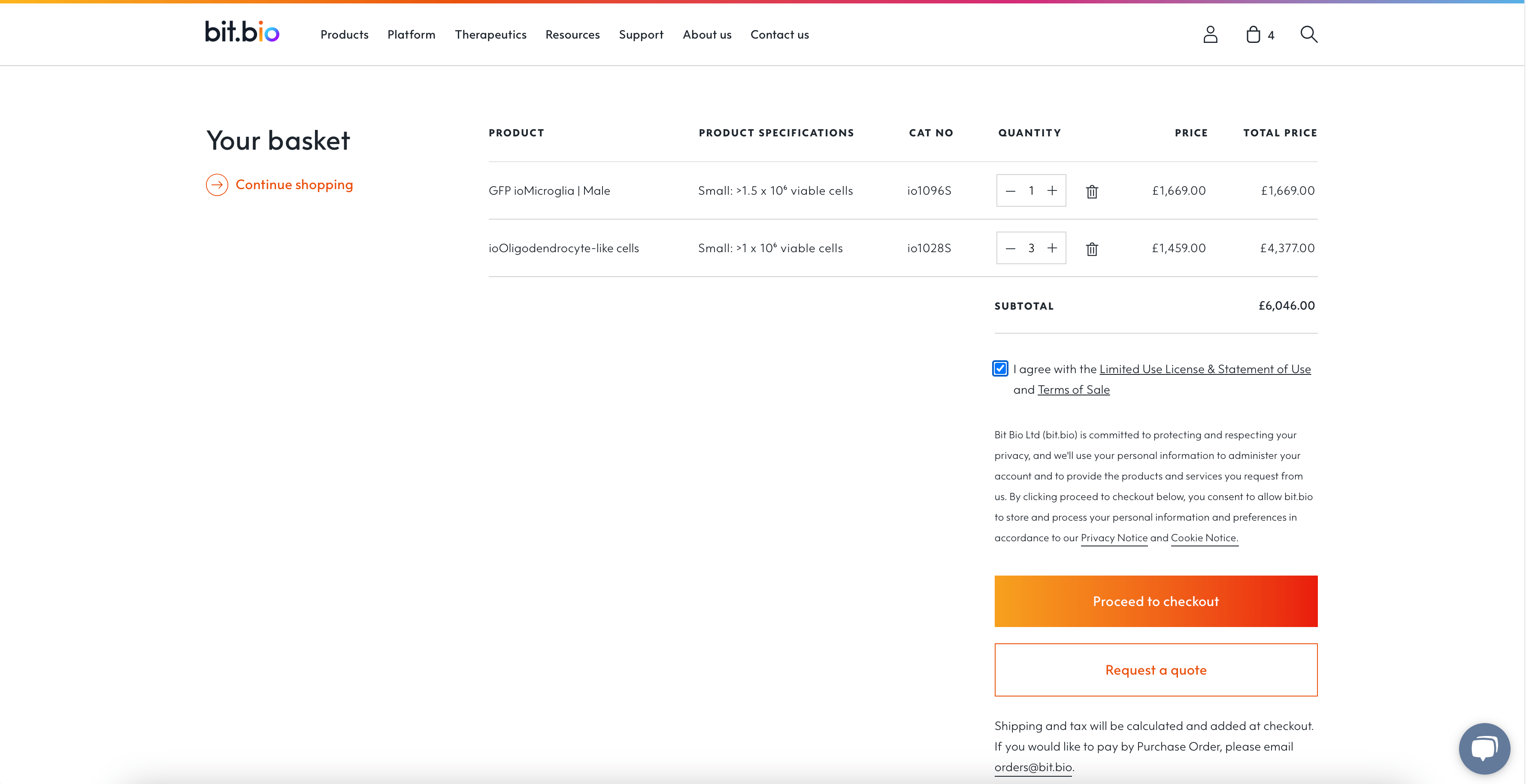Open the search icon
1526x784 pixels.
[1308, 34]
